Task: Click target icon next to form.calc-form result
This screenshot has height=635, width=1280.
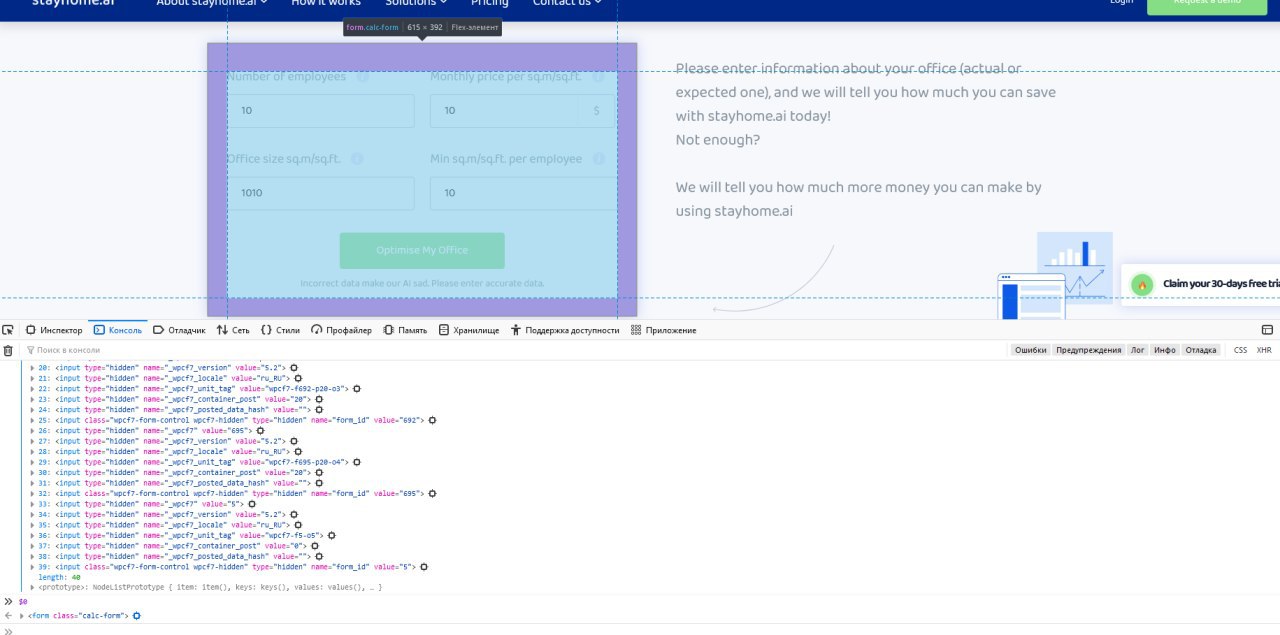Action: click(x=137, y=615)
